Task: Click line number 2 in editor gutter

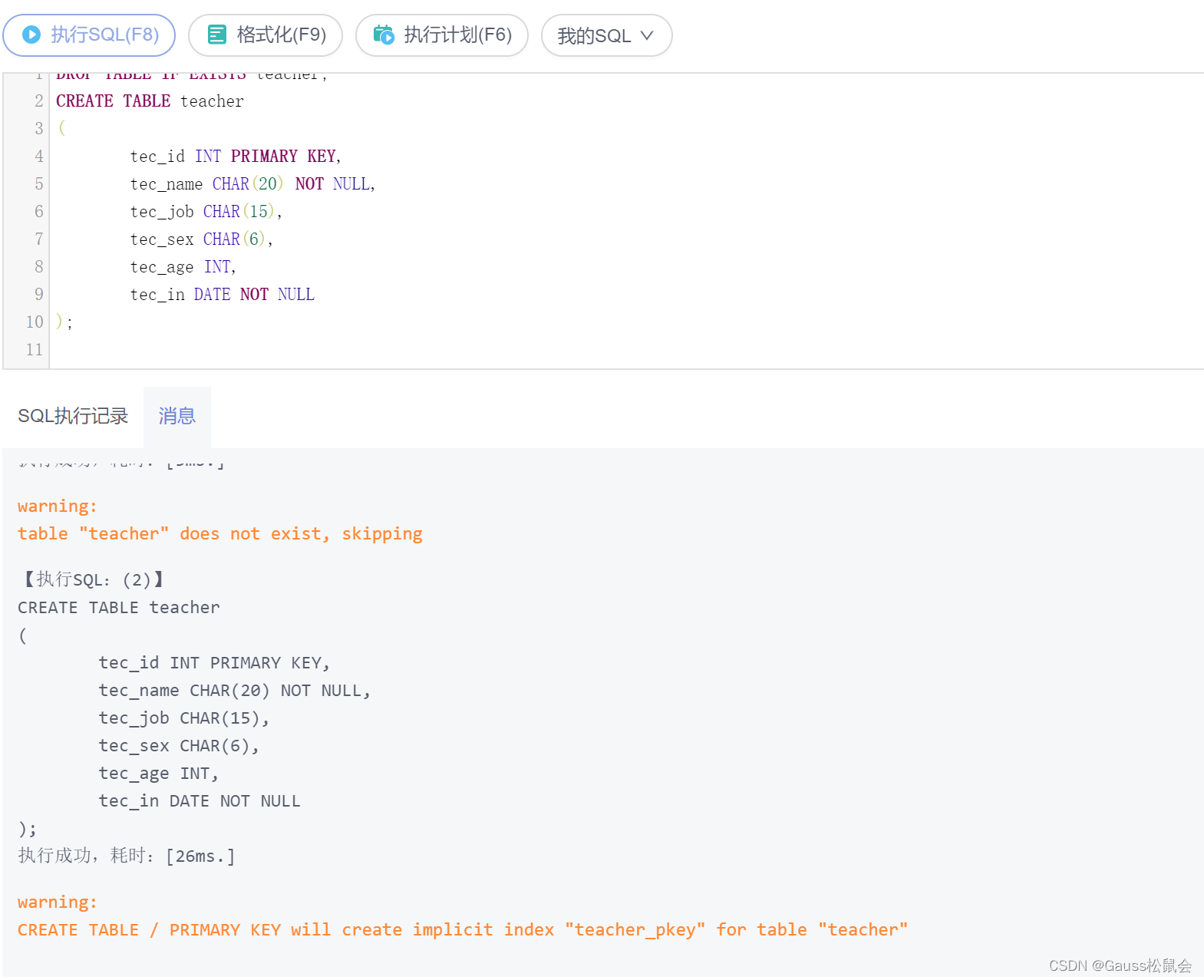Action: (38, 101)
